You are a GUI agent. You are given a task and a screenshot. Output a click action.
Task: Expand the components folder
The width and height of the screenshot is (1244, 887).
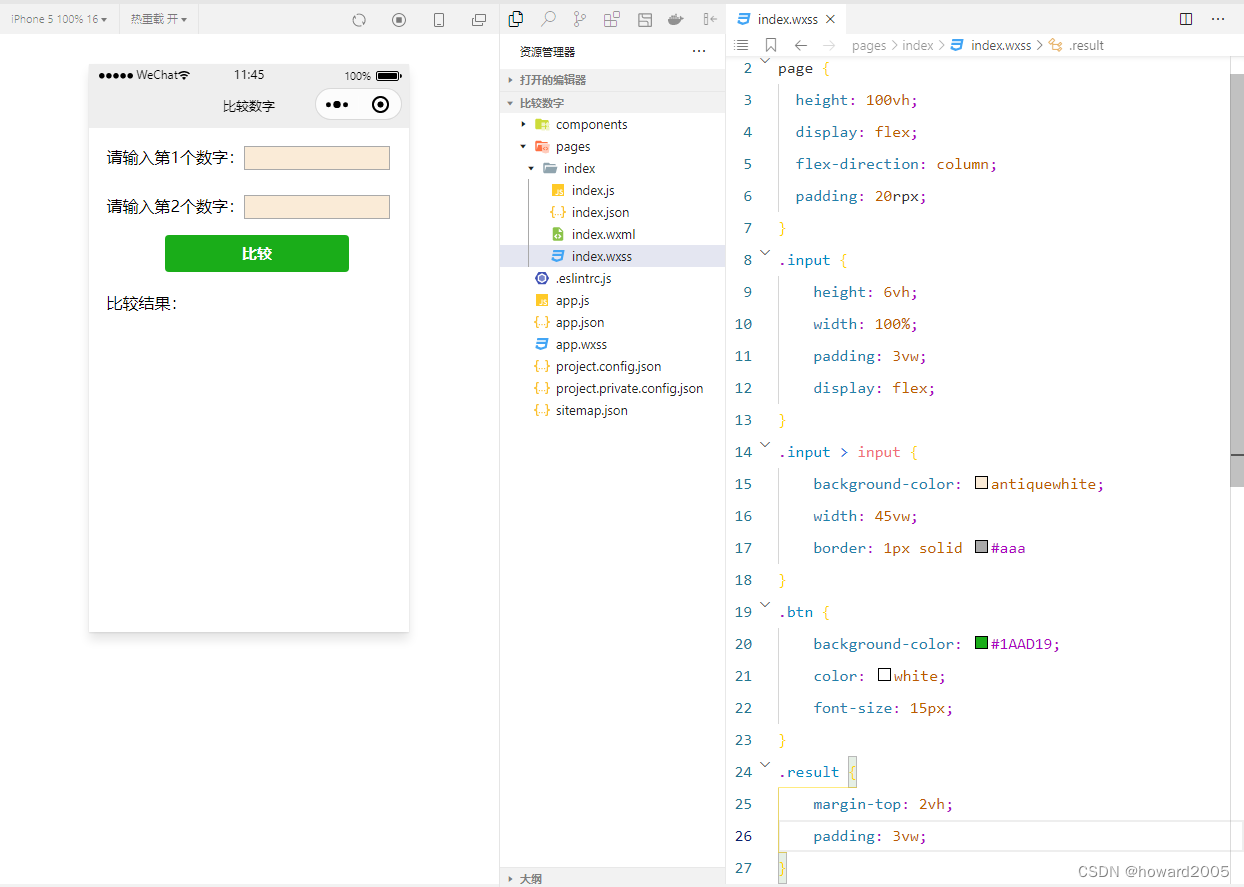(x=612, y=125)
